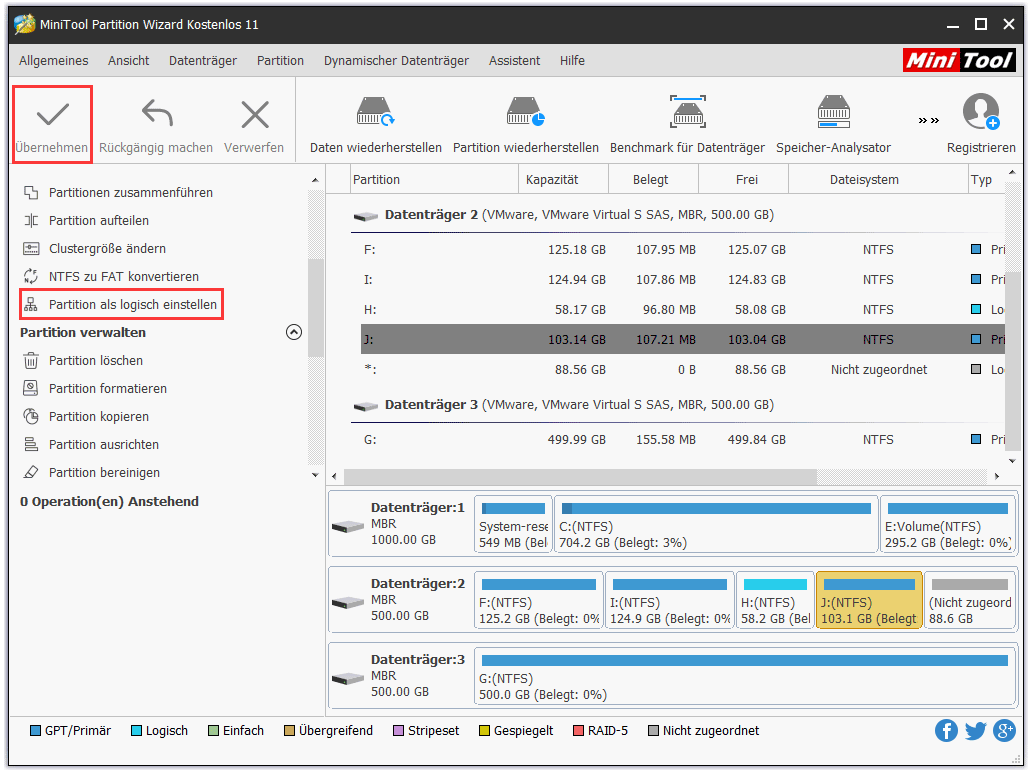Open the Facebook share icon
Screen dimensions: 1033x774
(946, 731)
